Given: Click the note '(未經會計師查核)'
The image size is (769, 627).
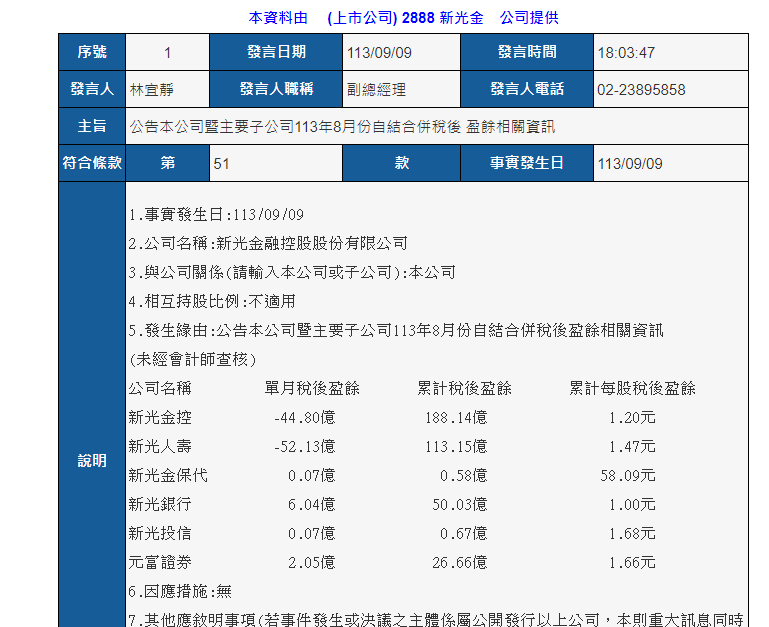Looking at the screenshot, I should click(x=192, y=360).
